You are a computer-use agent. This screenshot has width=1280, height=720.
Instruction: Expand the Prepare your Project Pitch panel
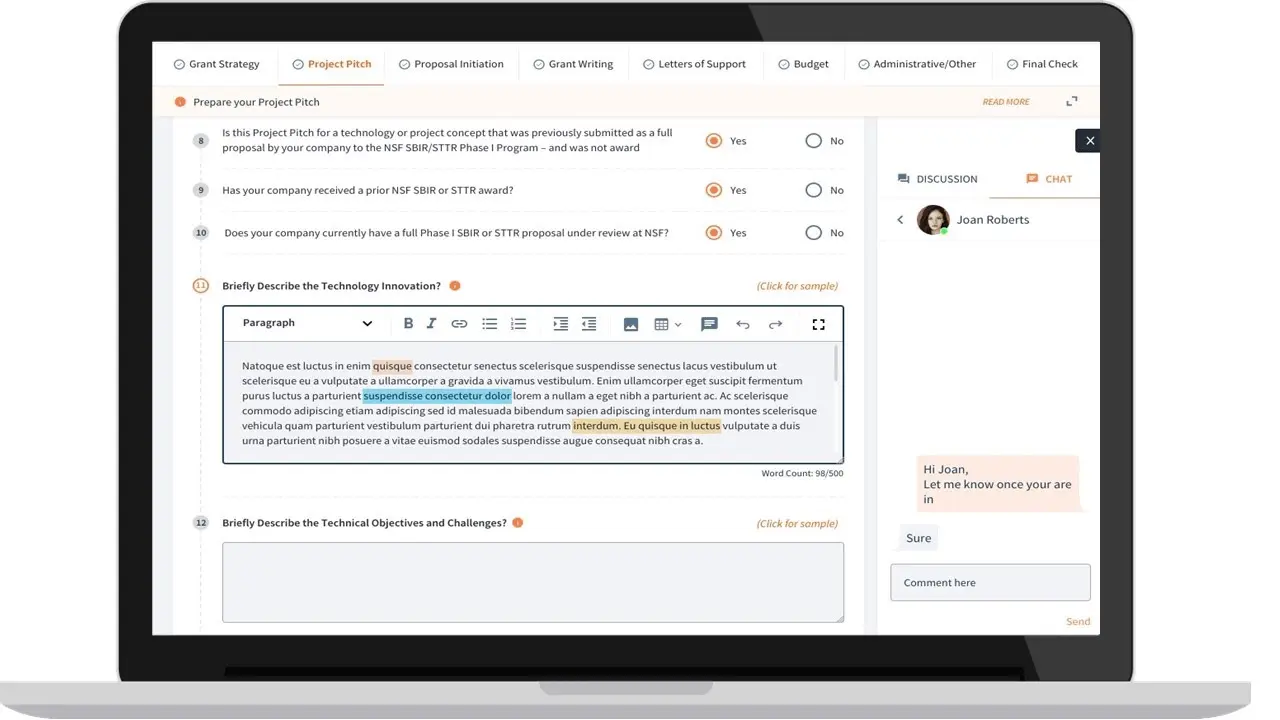tap(1072, 102)
